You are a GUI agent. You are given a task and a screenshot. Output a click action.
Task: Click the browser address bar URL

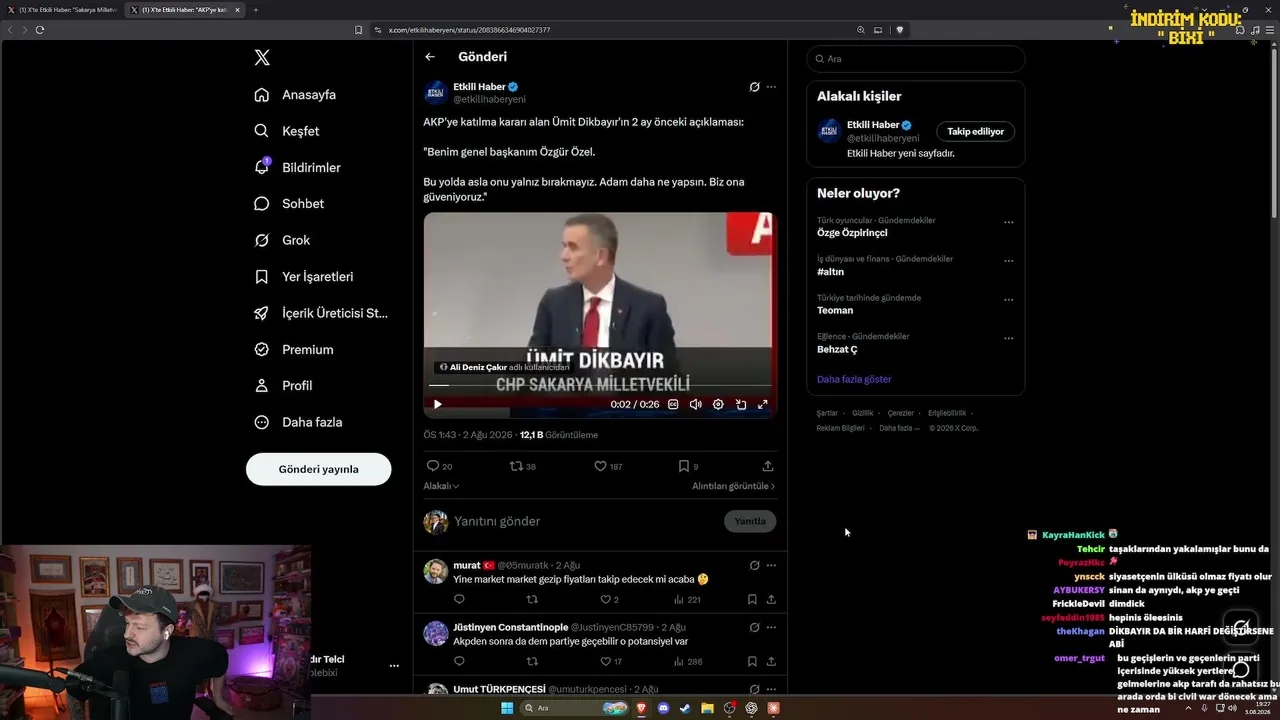469,30
